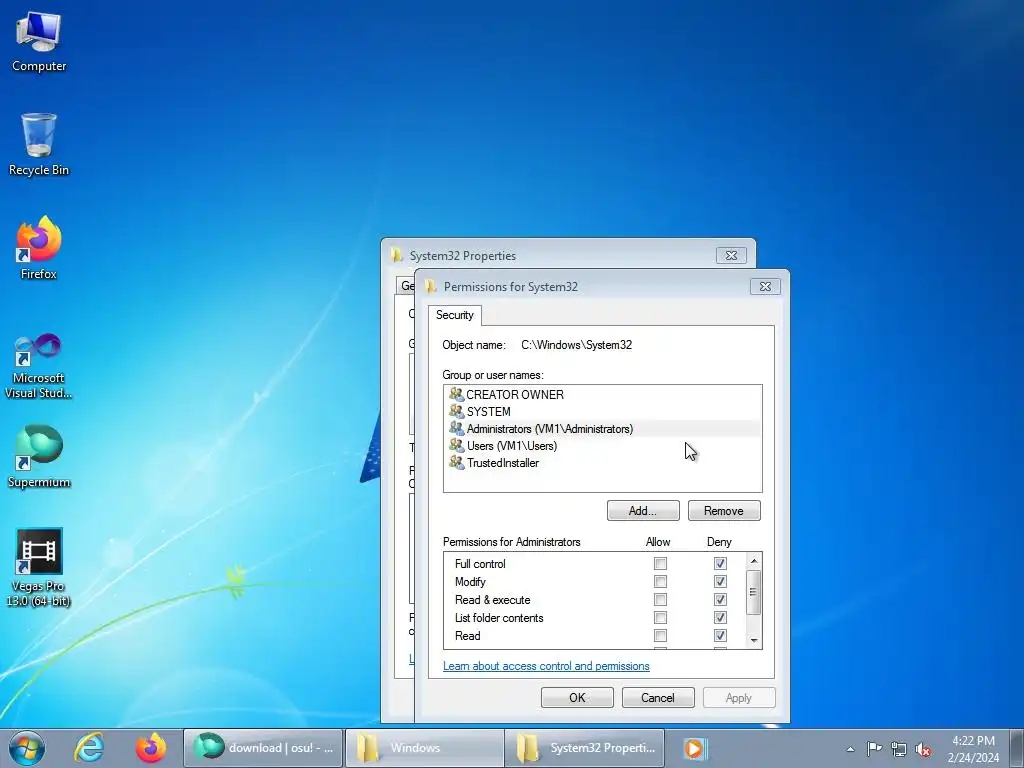Open the muted volume tray icon
This screenshot has width=1024, height=768.
coord(923,749)
